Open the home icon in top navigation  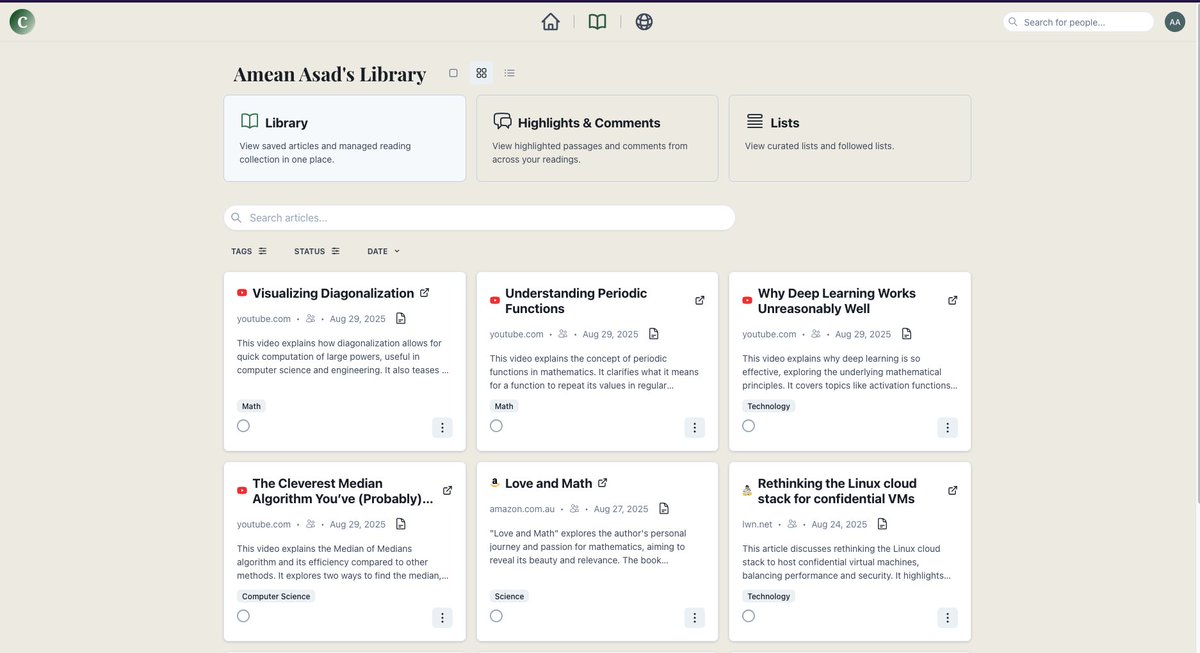click(550, 21)
